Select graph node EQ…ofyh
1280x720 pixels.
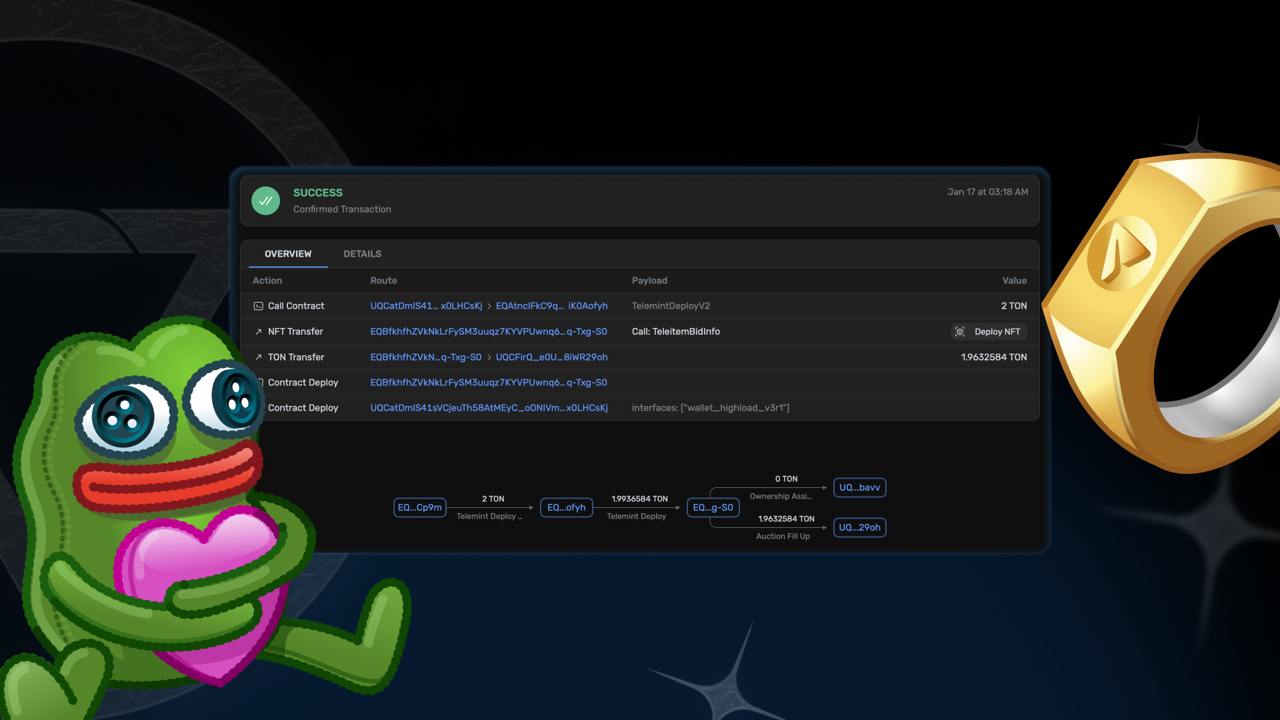566,508
